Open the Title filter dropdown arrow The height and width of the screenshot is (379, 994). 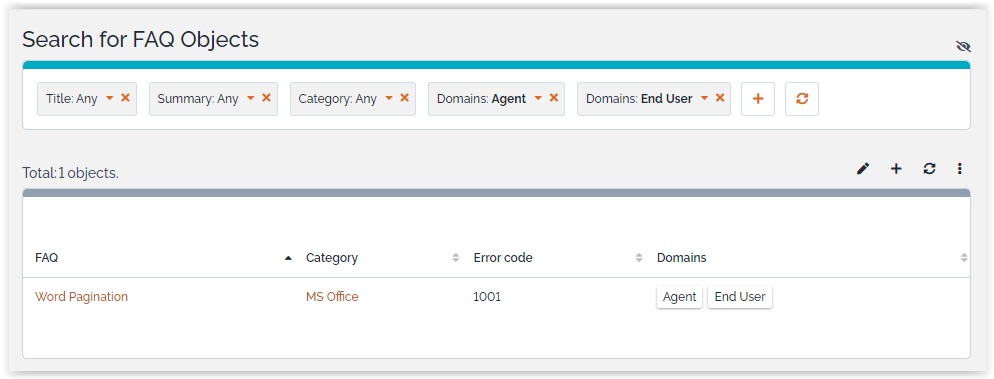(x=109, y=99)
